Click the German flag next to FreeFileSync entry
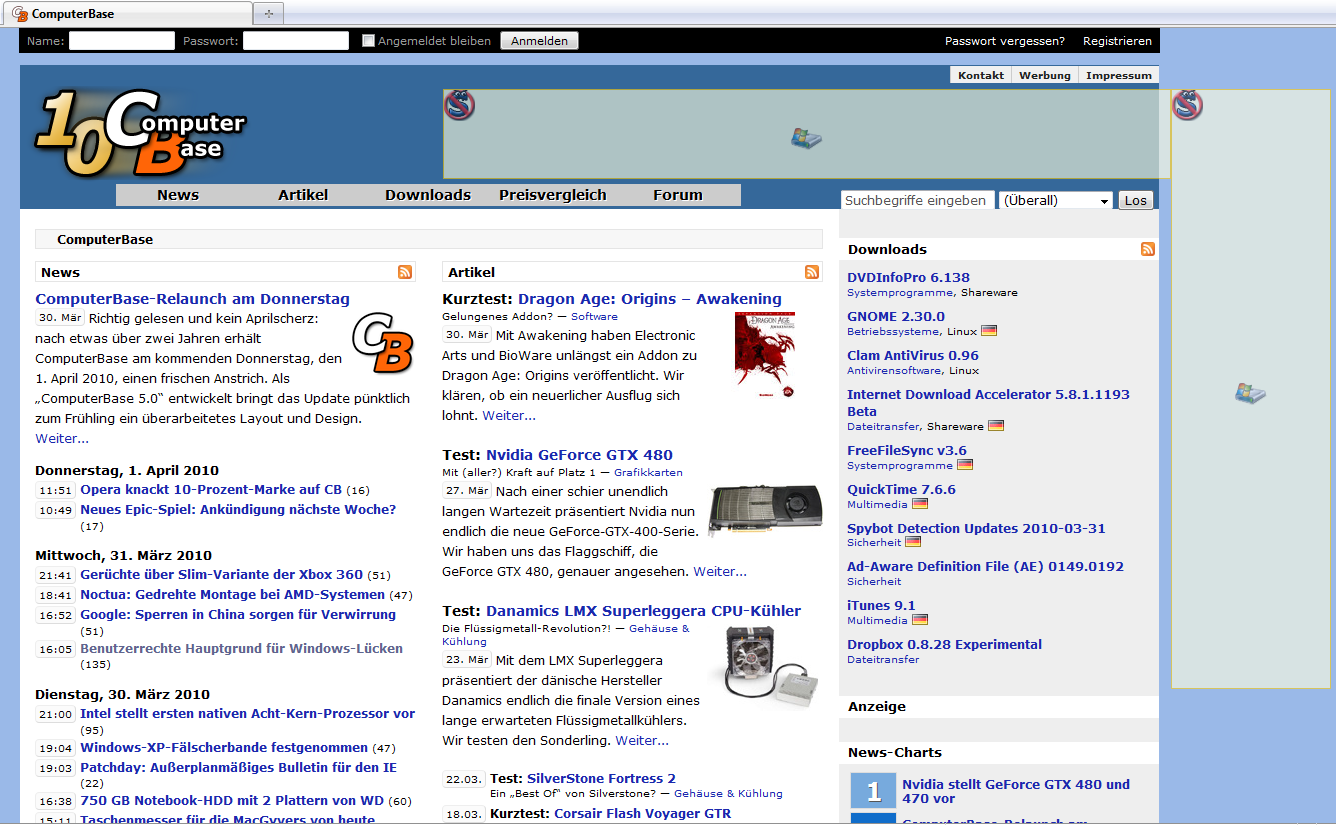The image size is (1336, 825). (965, 465)
